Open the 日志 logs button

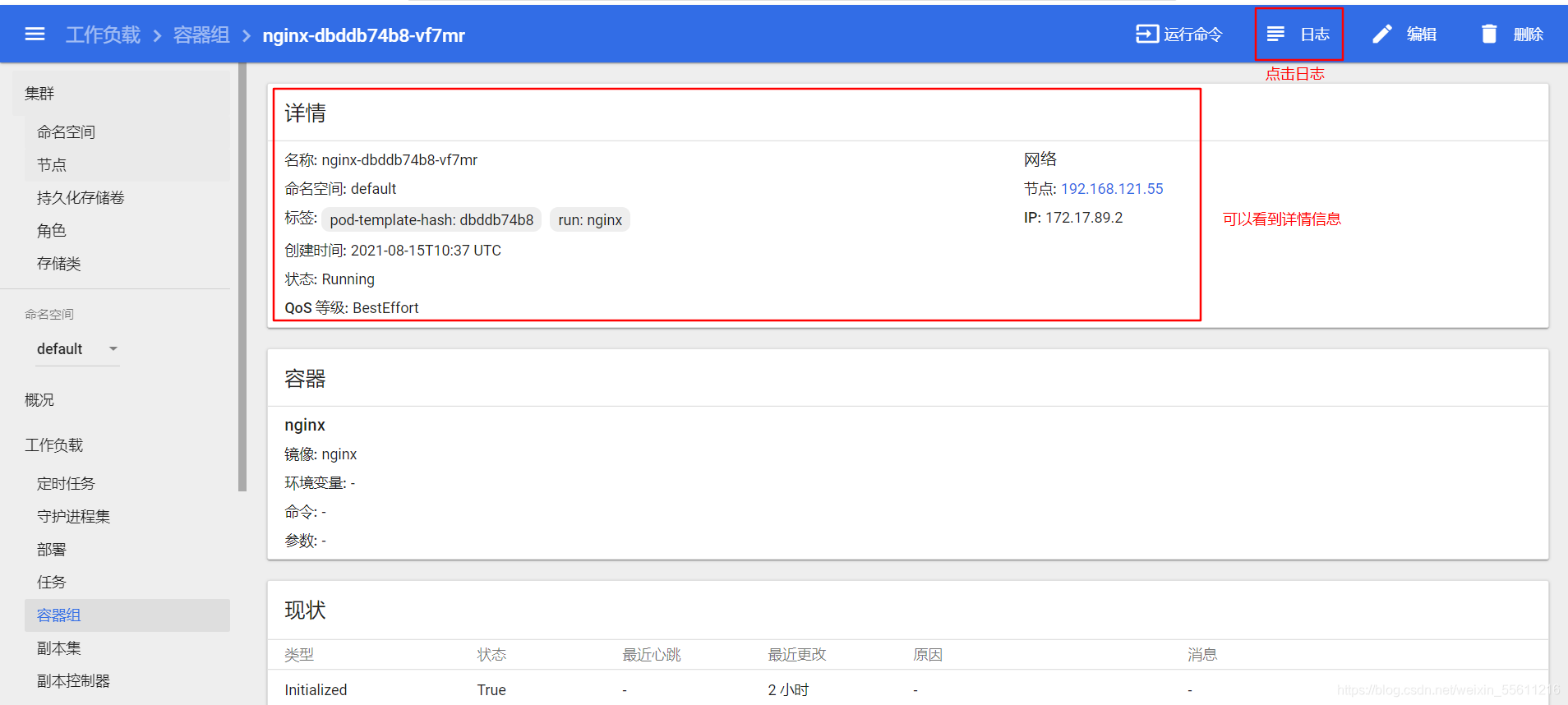pyautogui.click(x=1298, y=35)
